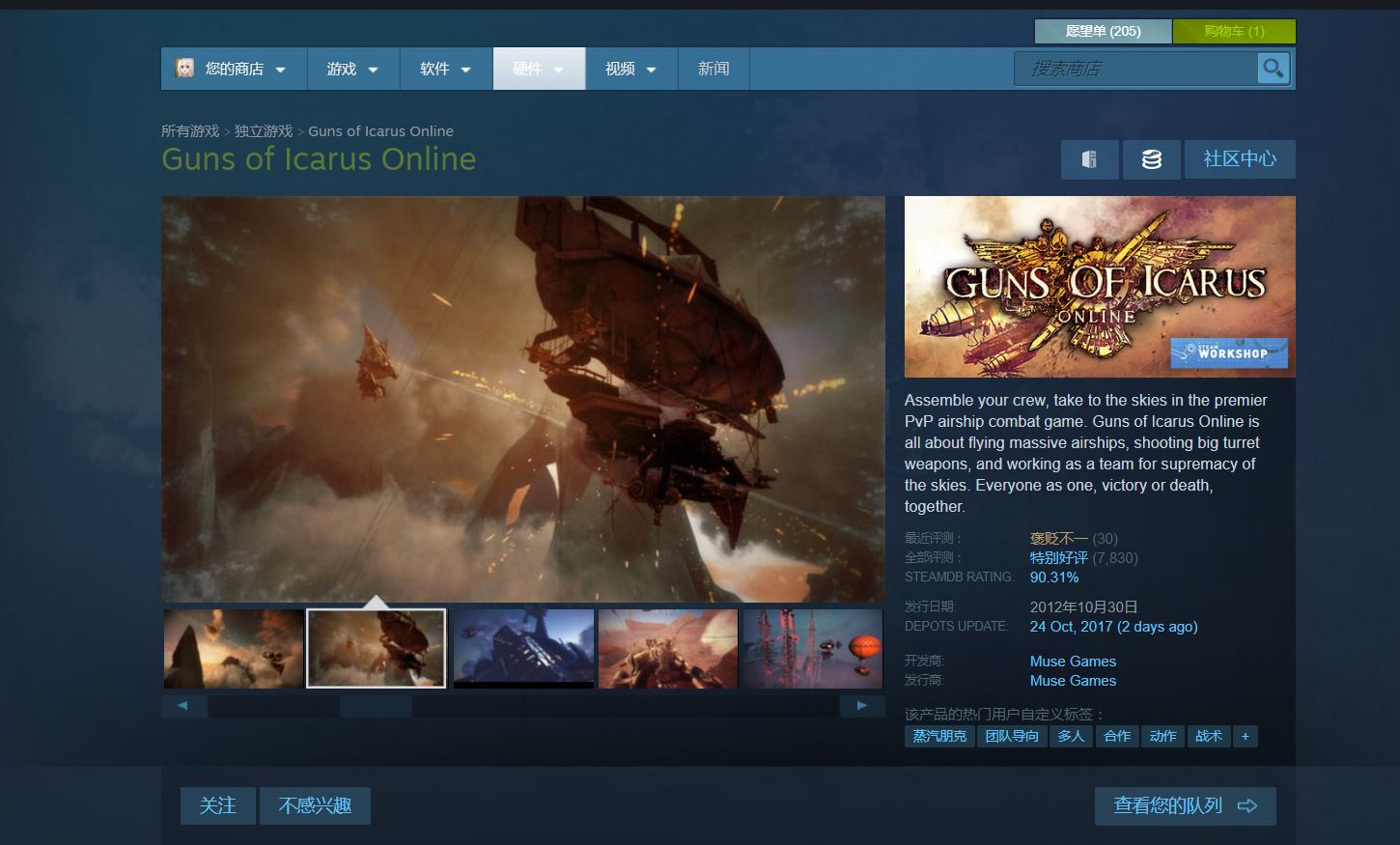Click the large airship screenshot

click(523, 400)
